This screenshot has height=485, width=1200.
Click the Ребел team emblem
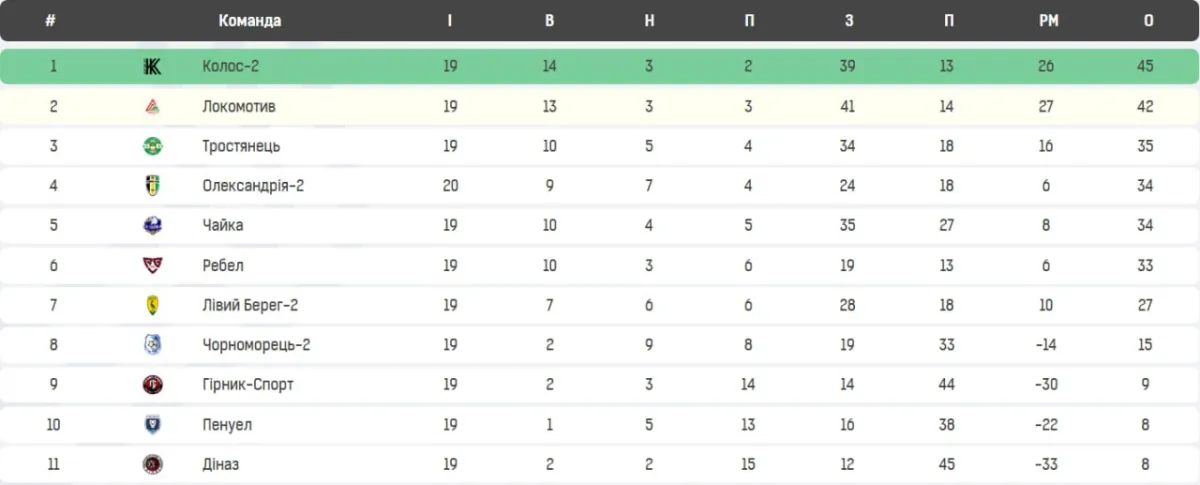[x=152, y=266]
